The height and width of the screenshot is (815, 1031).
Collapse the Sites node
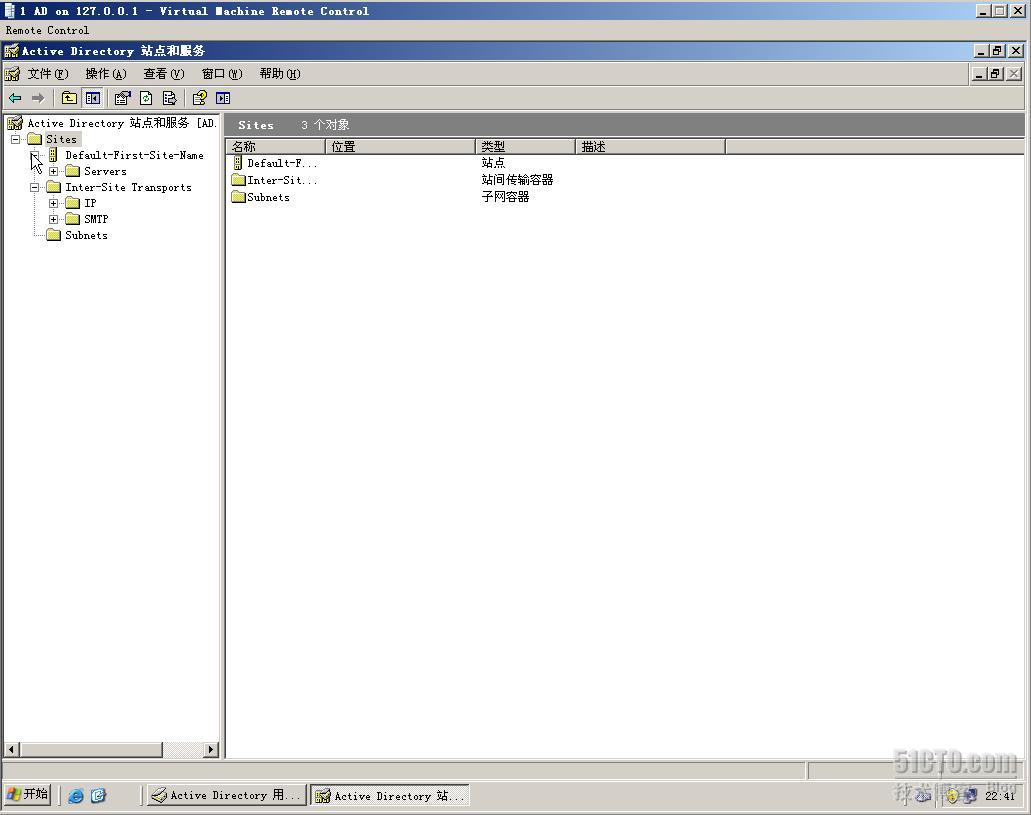[x=15, y=139]
